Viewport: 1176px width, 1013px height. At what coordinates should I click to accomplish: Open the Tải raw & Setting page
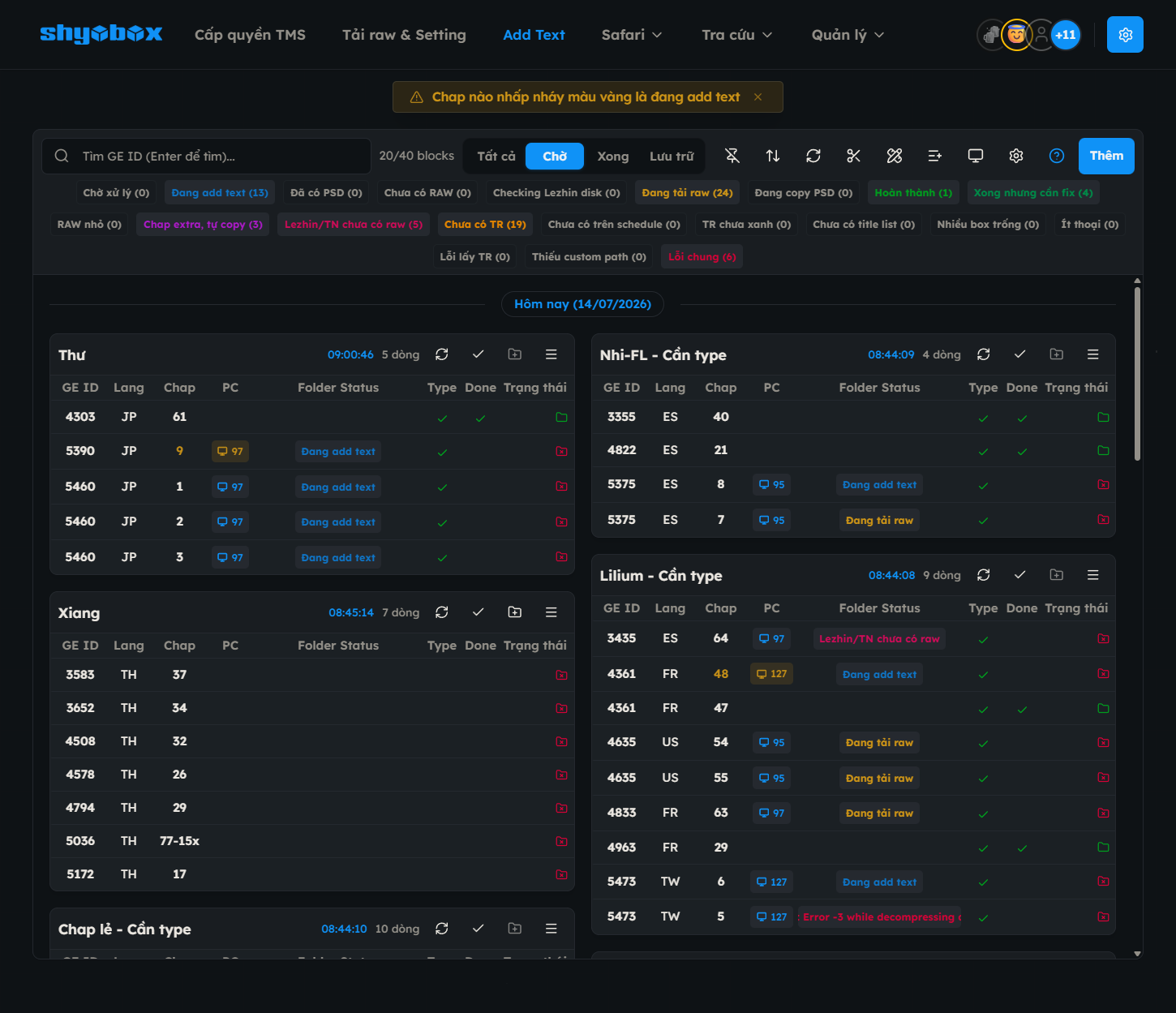tap(404, 35)
